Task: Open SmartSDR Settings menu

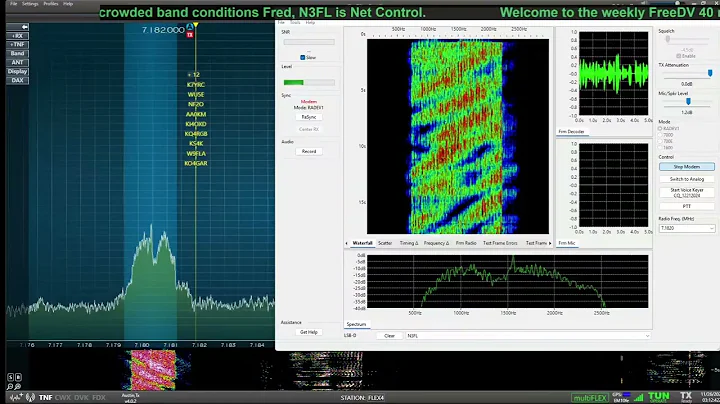Action: pos(30,4)
